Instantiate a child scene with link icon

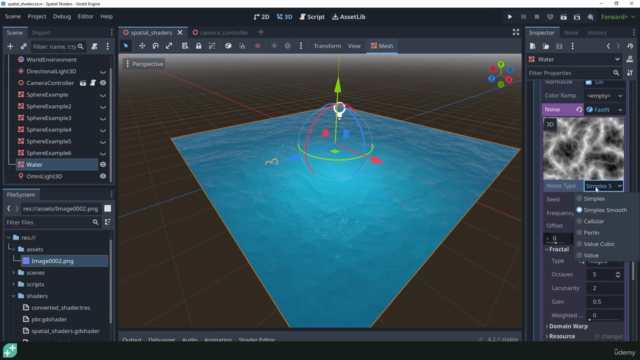[24, 47]
